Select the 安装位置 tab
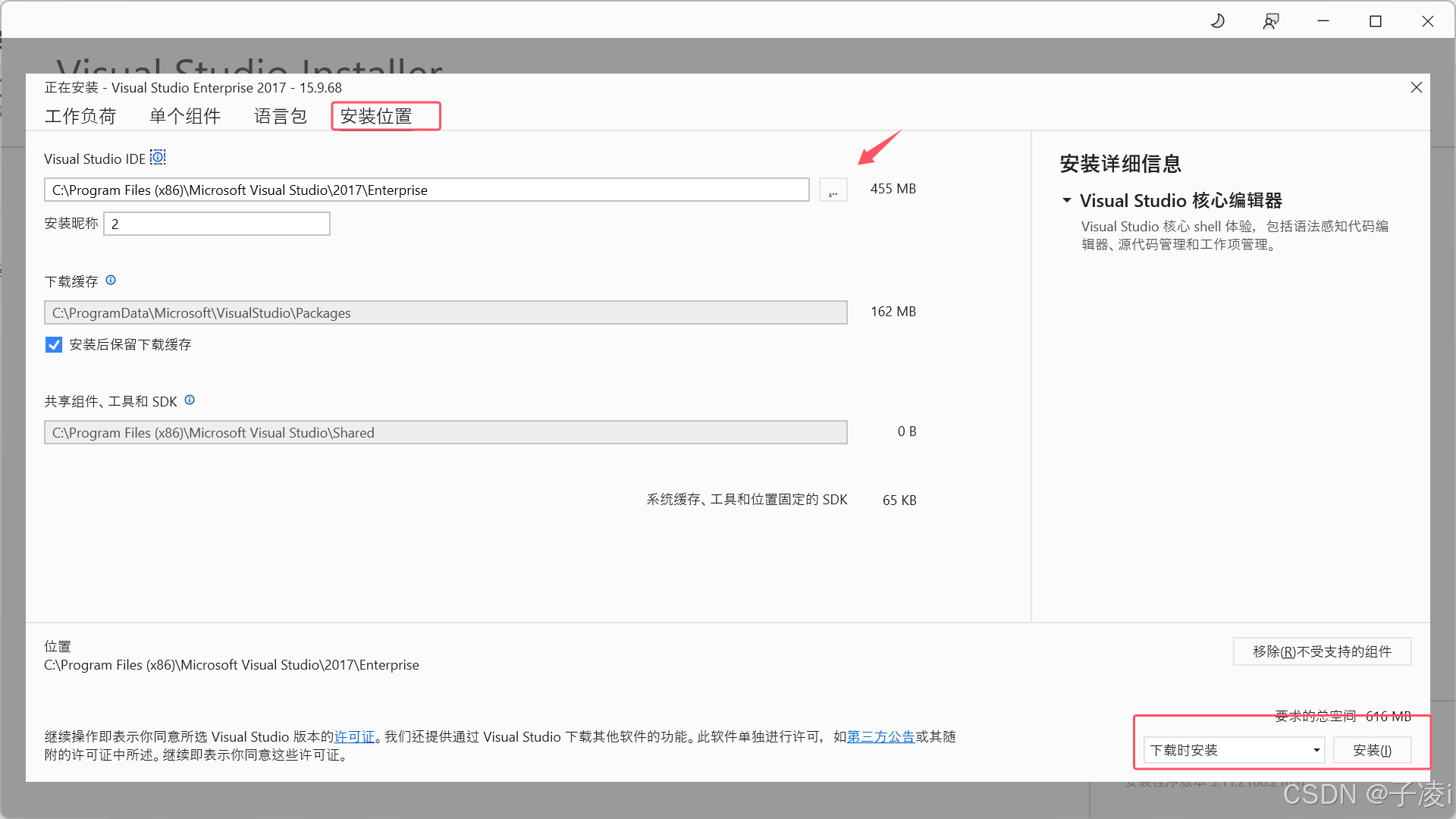1456x819 pixels. click(376, 116)
